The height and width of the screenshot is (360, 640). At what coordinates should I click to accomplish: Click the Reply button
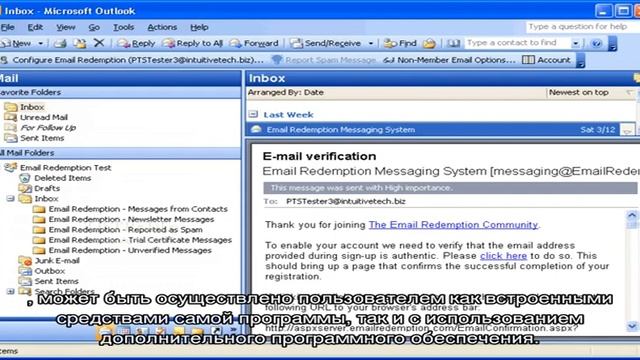136,43
